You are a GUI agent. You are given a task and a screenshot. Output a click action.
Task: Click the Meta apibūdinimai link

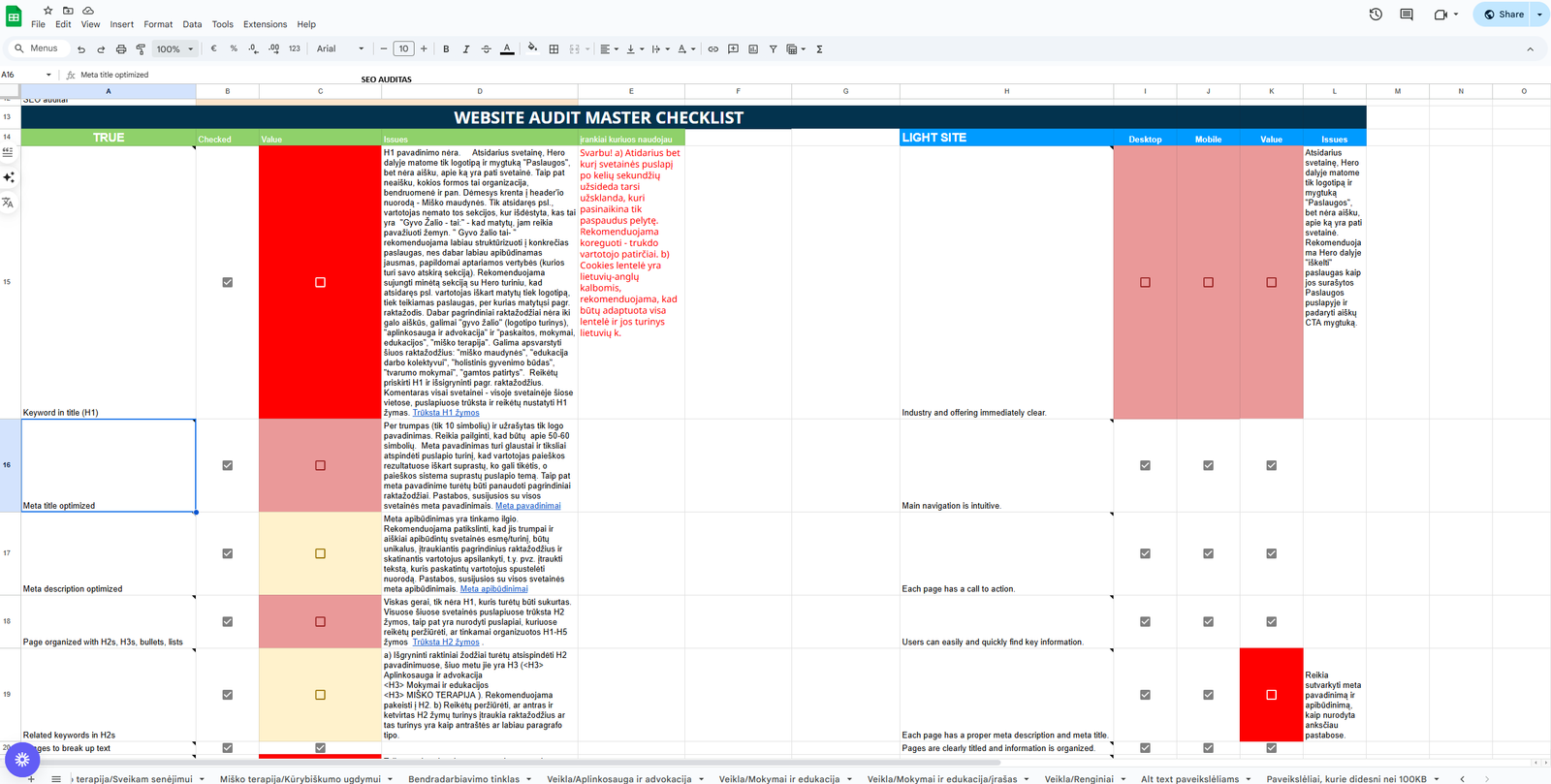coord(493,589)
